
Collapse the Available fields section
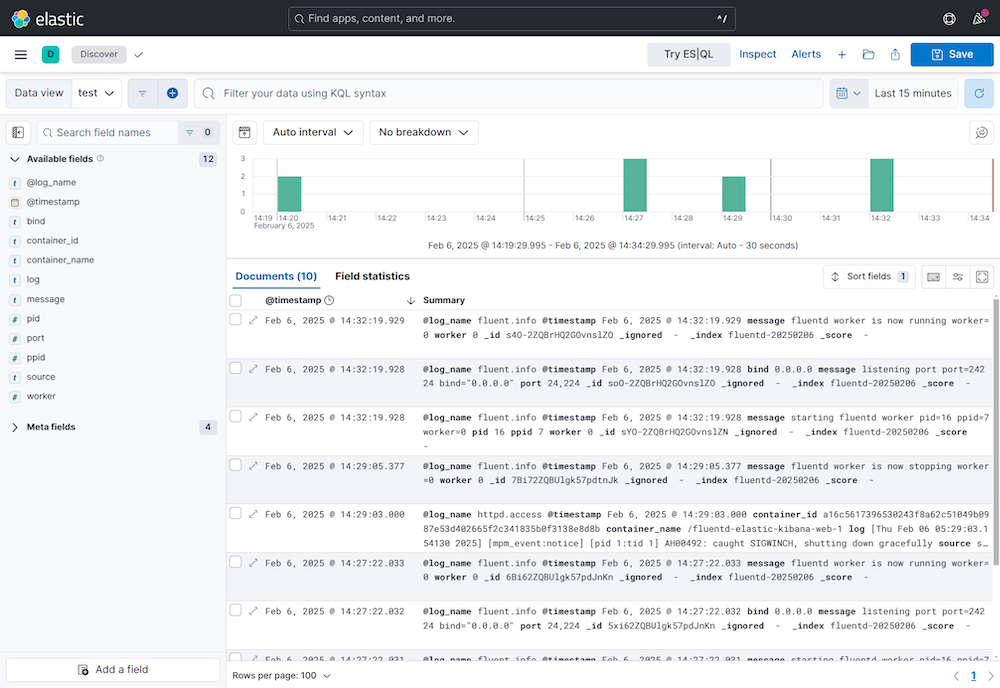coord(15,159)
